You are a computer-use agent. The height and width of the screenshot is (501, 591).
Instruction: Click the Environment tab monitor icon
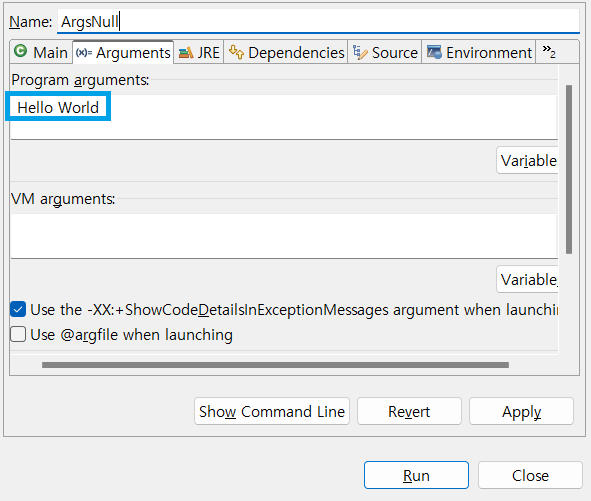point(434,52)
